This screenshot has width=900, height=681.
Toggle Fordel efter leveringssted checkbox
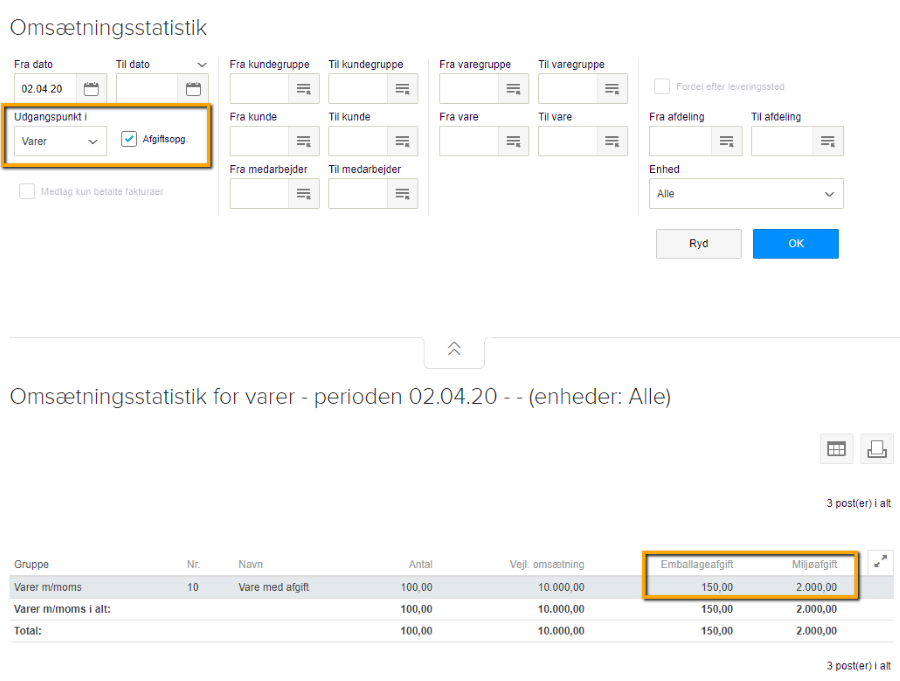tap(661, 87)
